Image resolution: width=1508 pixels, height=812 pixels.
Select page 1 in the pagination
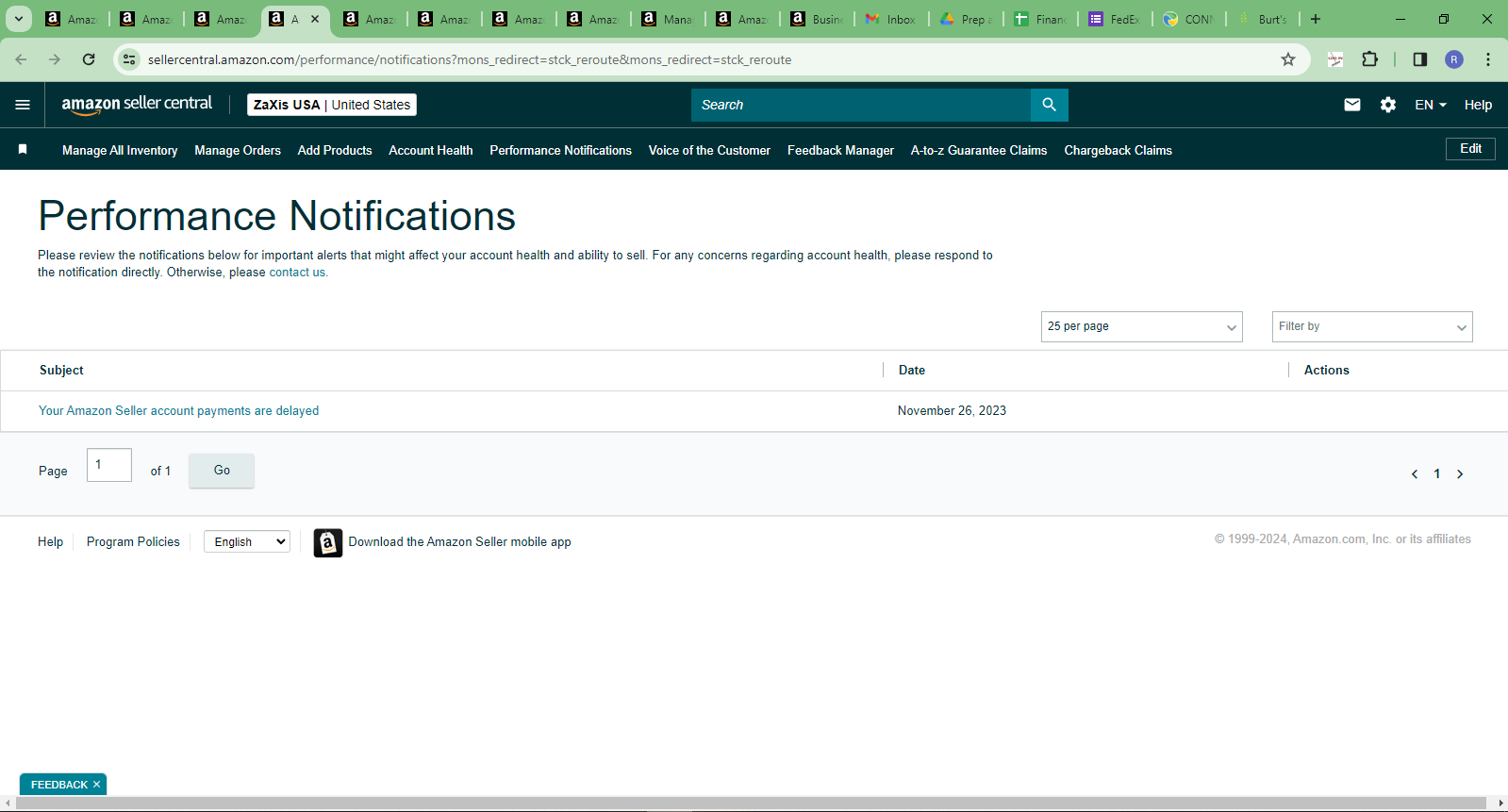[1437, 474]
